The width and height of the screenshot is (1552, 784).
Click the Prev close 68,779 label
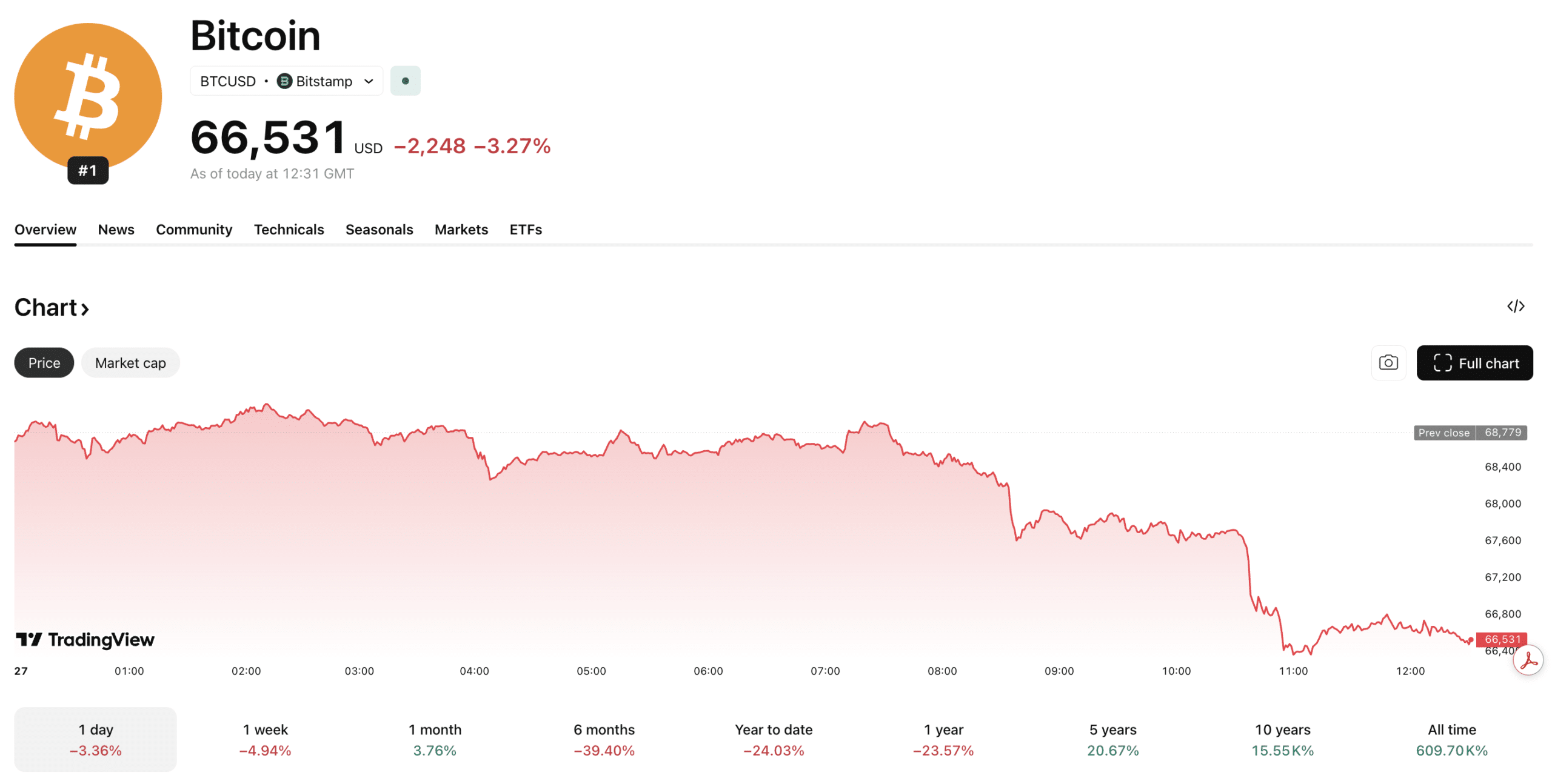point(1470,432)
